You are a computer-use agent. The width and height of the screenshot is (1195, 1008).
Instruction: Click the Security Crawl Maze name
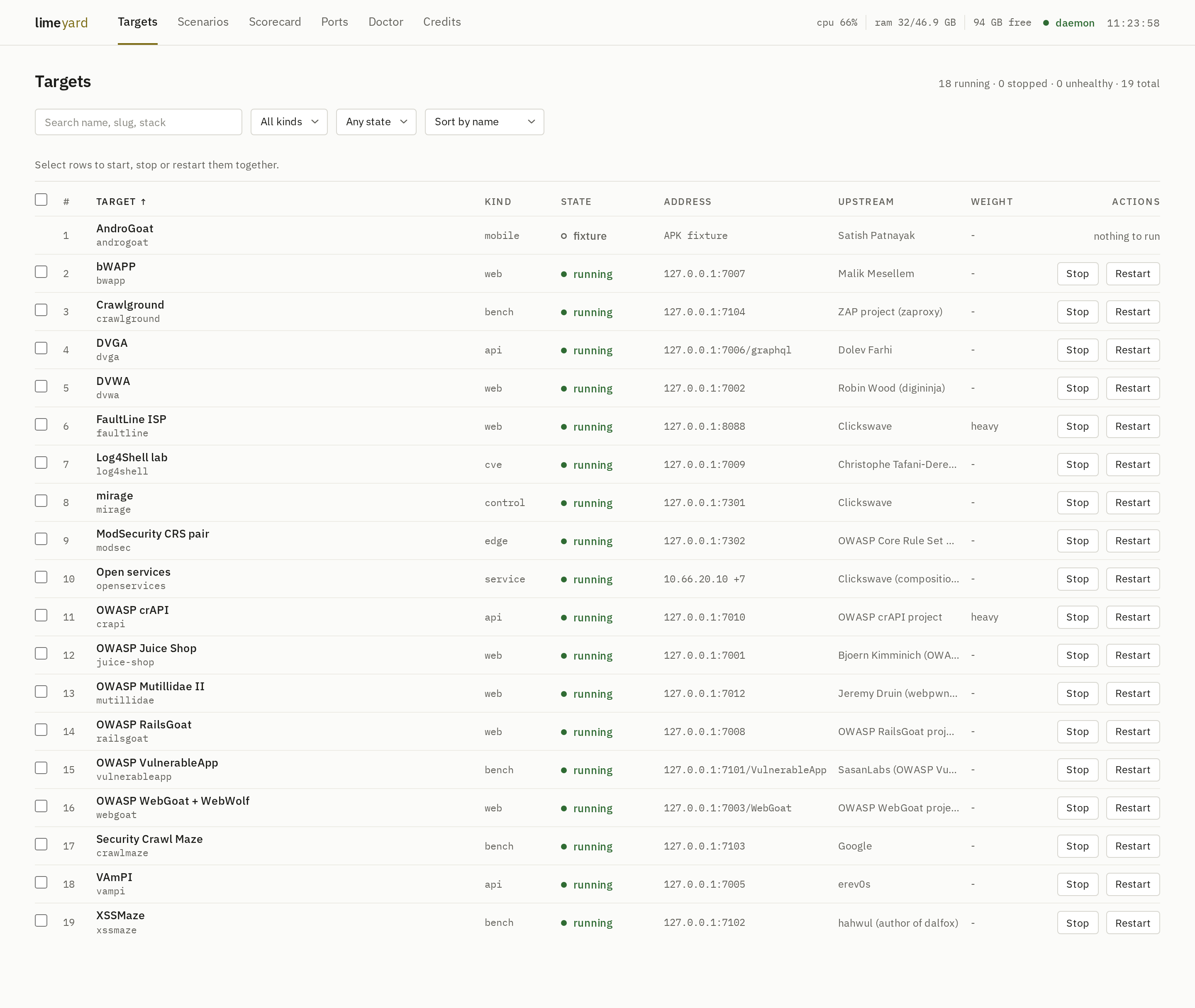(x=149, y=840)
